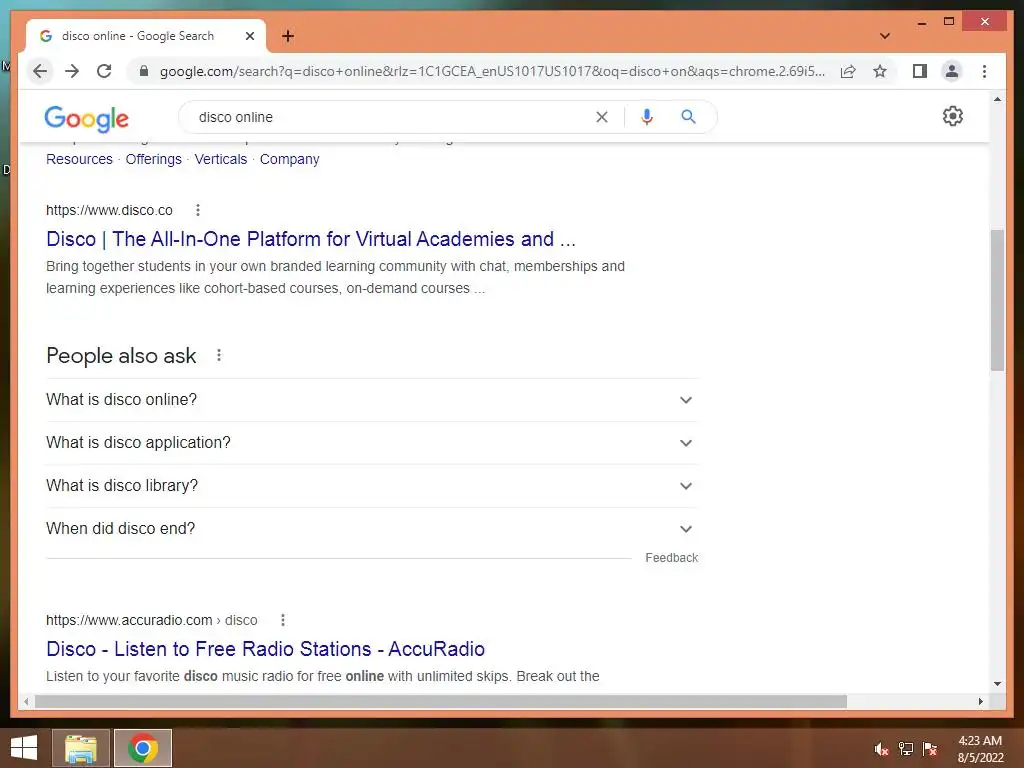Send Feedback on People also ask
1024x768 pixels.
pos(671,558)
